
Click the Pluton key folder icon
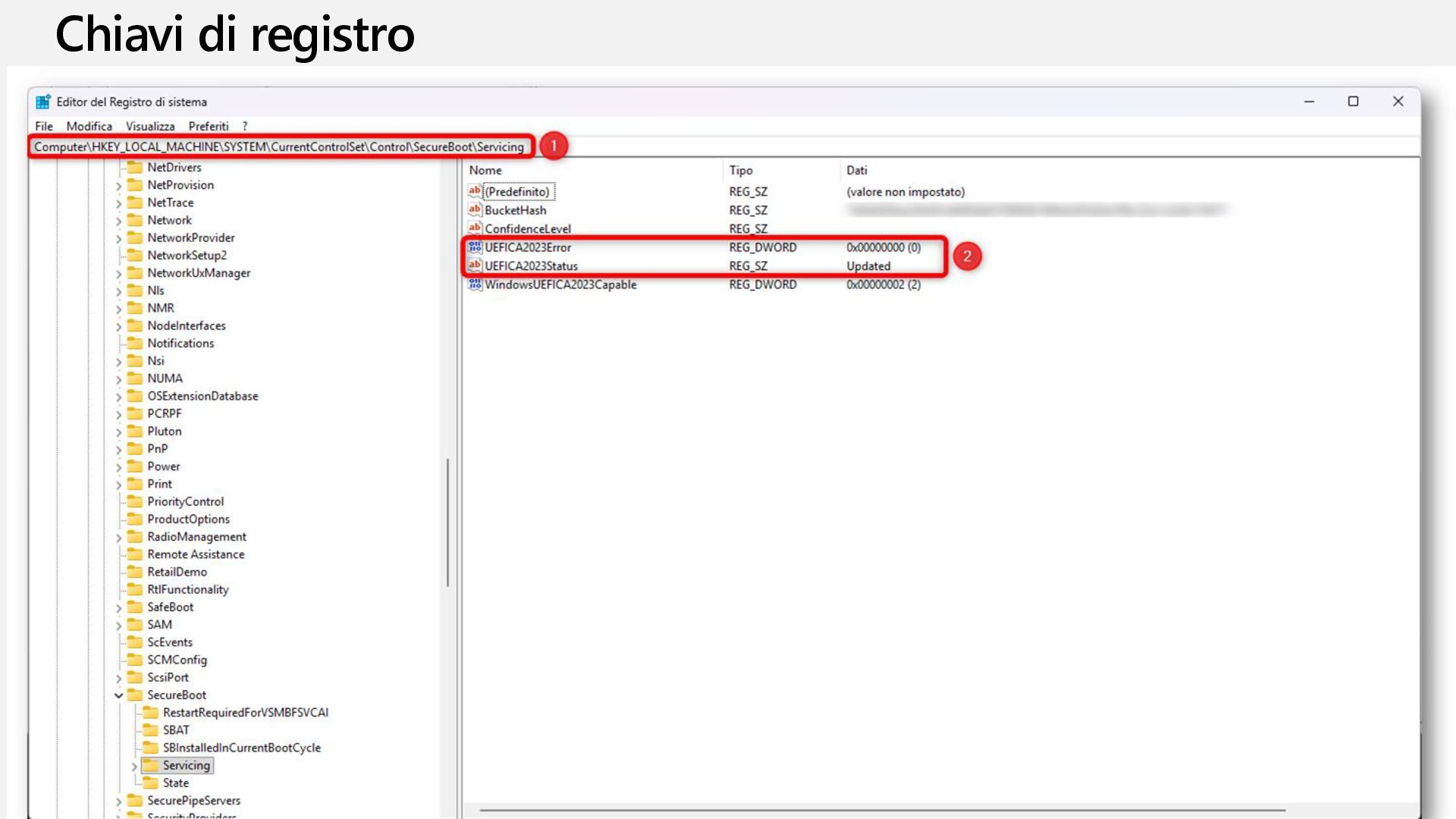click(x=135, y=431)
